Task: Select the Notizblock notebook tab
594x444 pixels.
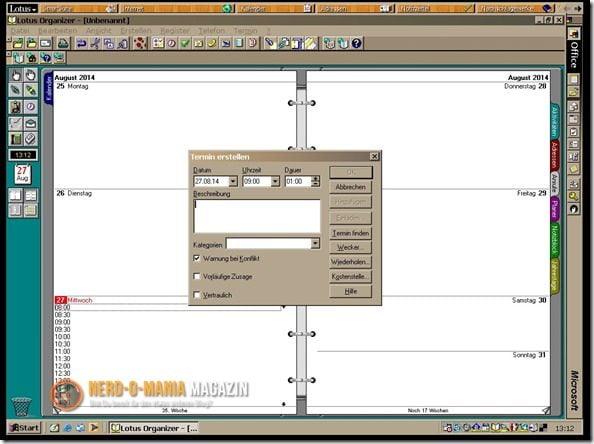Action: tap(555, 239)
